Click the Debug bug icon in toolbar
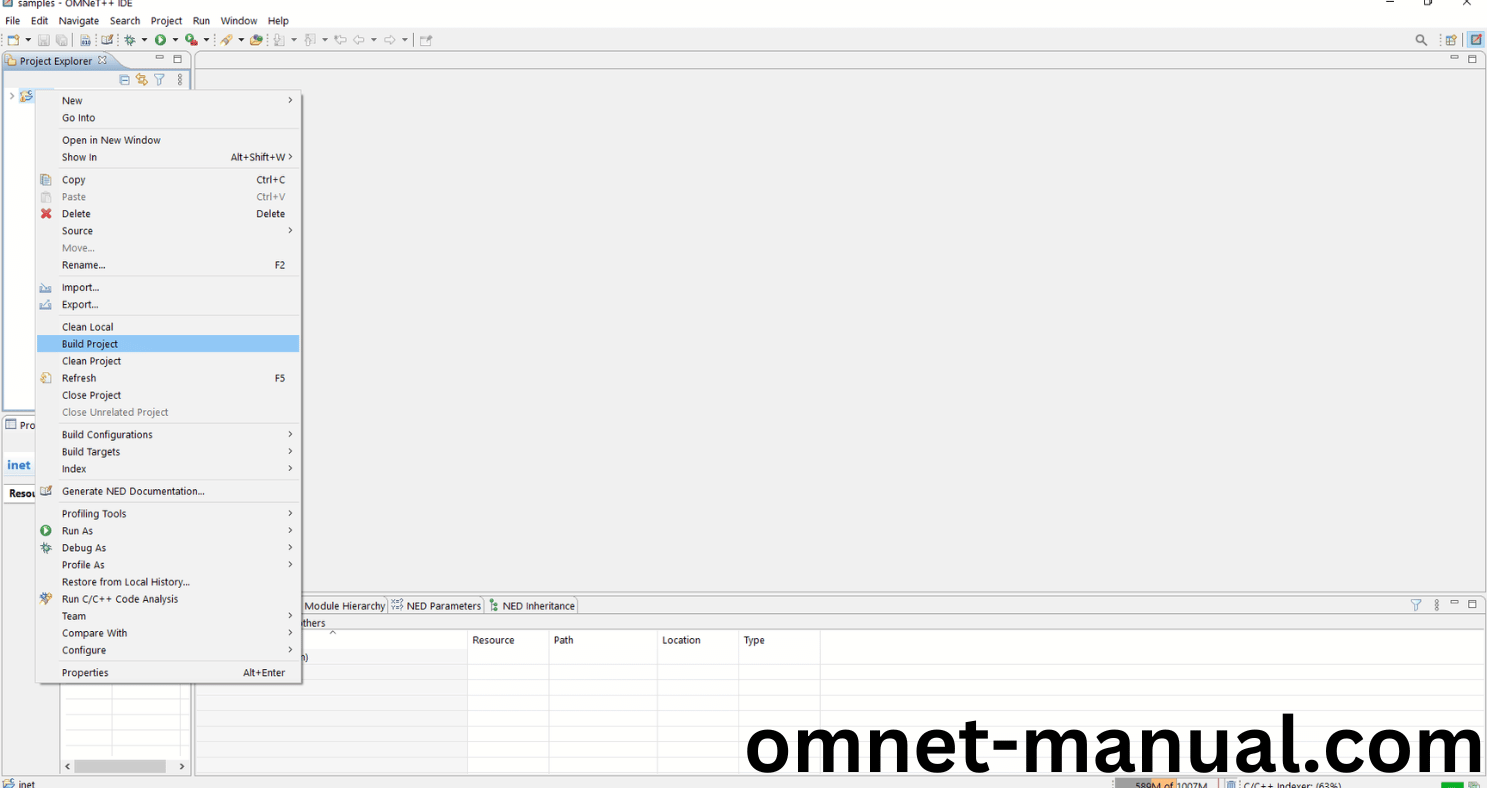The image size is (1487, 788). (129, 40)
